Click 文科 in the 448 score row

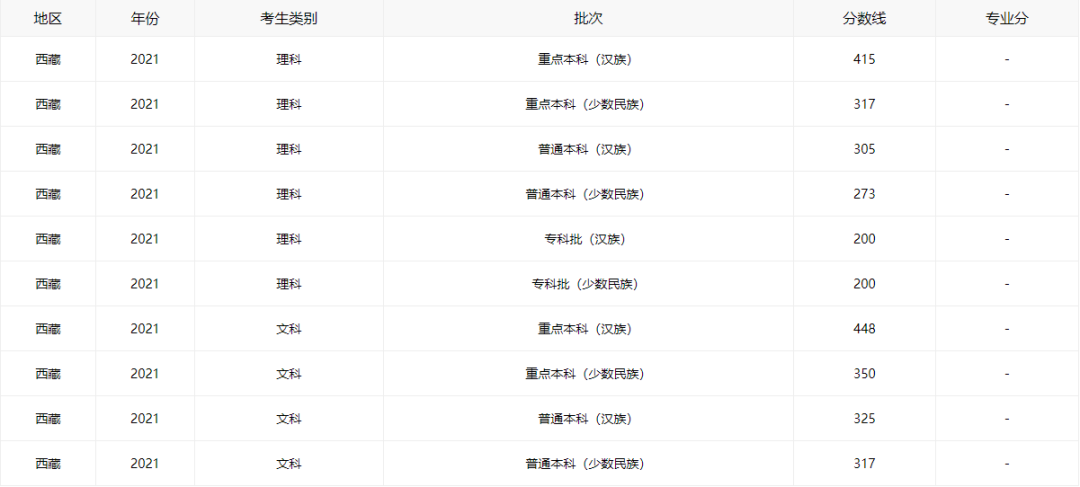click(x=288, y=329)
